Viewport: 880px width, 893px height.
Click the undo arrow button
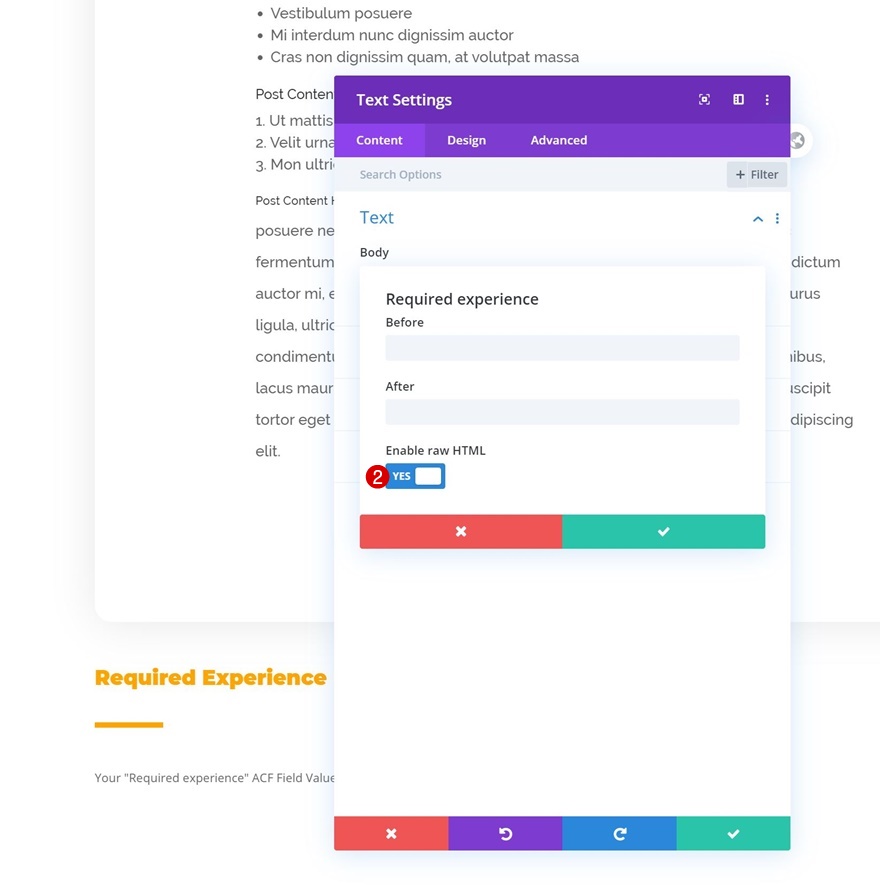[505, 834]
